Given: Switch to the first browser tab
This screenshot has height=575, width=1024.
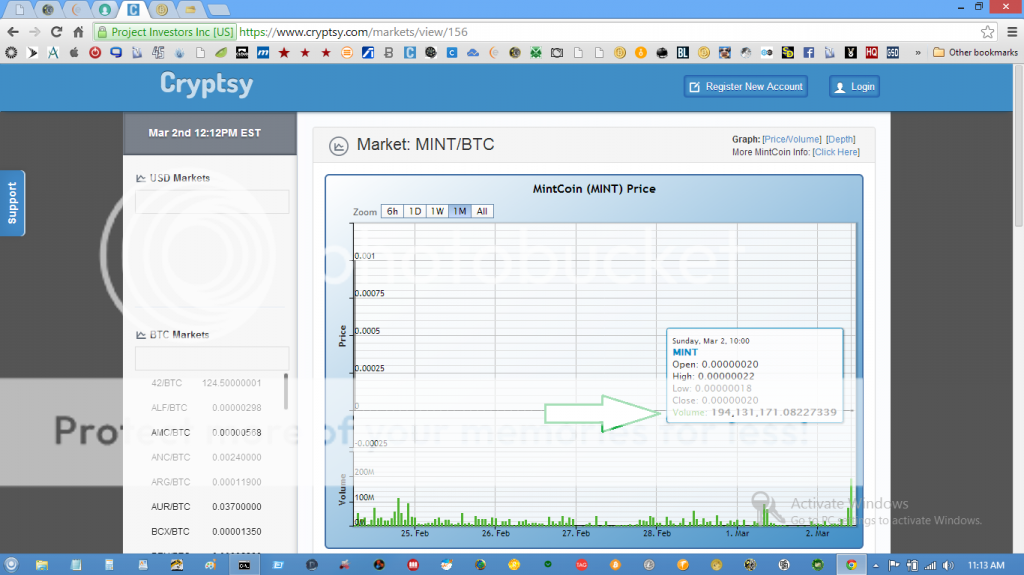Looking at the screenshot, I should point(19,9).
